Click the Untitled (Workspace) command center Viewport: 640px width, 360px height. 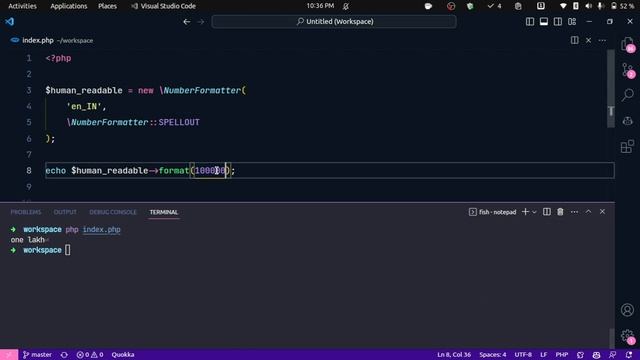(334, 22)
